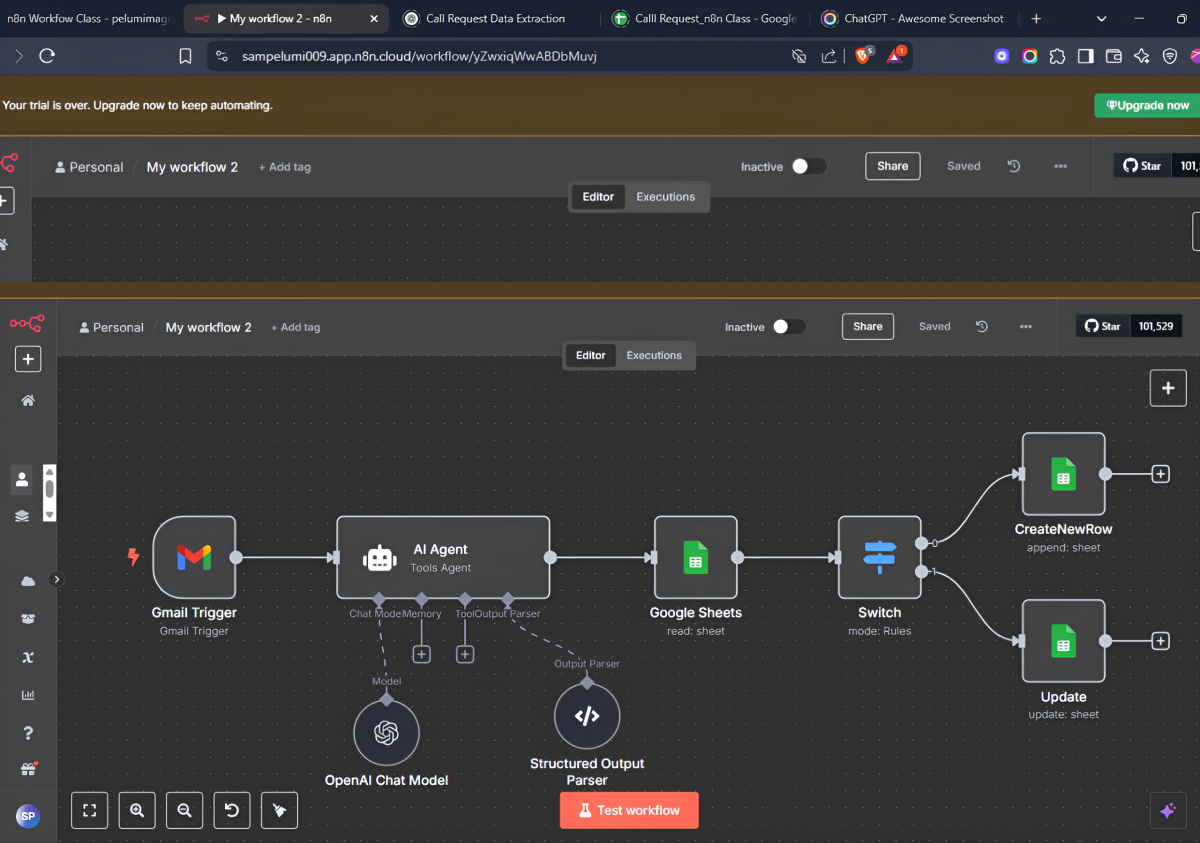Viewport: 1200px width, 843px height.
Task: Click the Gmail trigger lightning bolt icon
Action: click(133, 557)
